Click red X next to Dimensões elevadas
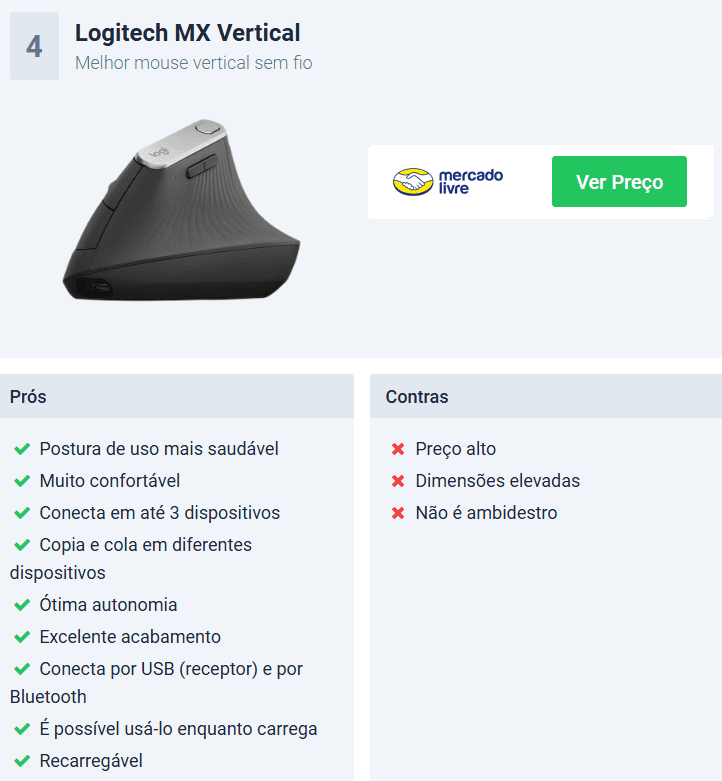 tap(398, 481)
